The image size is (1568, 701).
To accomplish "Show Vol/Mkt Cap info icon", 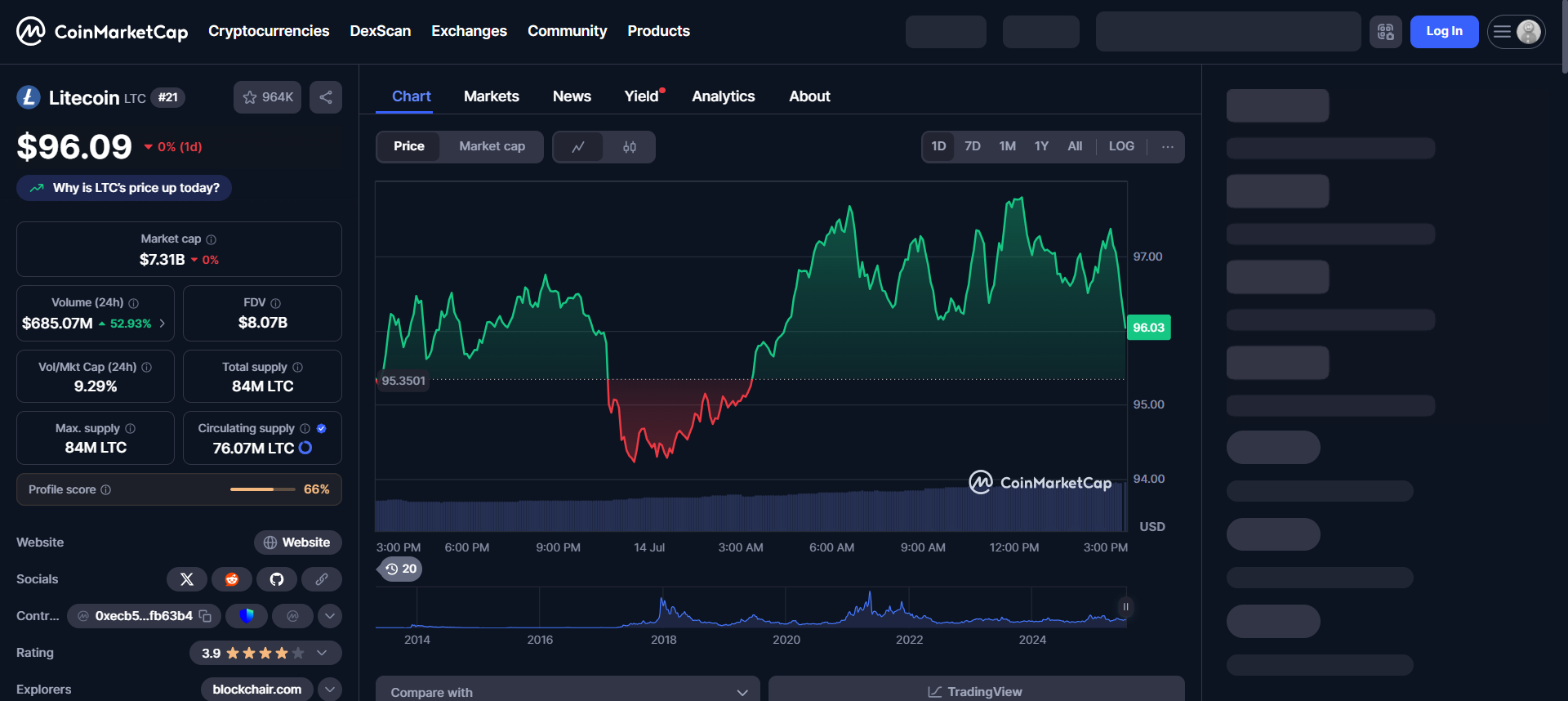I will [147, 368].
